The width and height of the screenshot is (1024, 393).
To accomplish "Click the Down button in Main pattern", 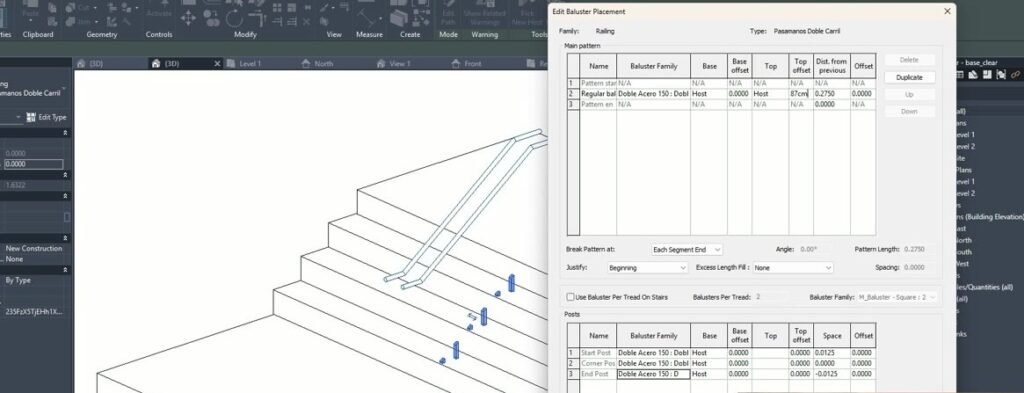I will click(909, 112).
